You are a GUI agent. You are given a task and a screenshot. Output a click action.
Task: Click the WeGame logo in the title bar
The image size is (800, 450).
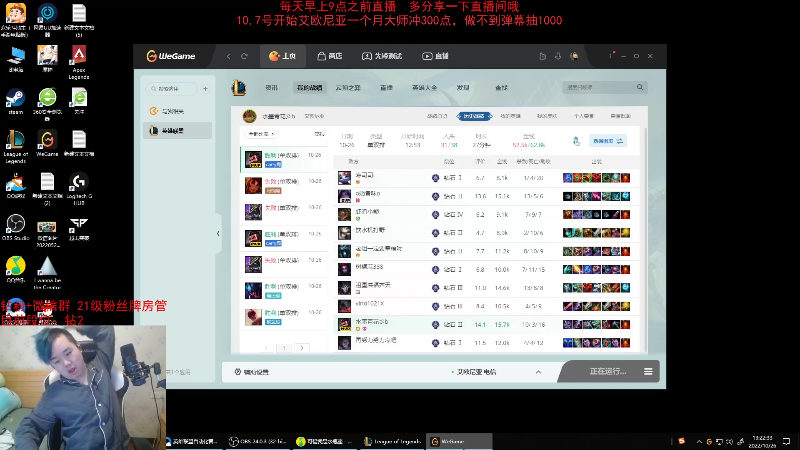point(171,56)
